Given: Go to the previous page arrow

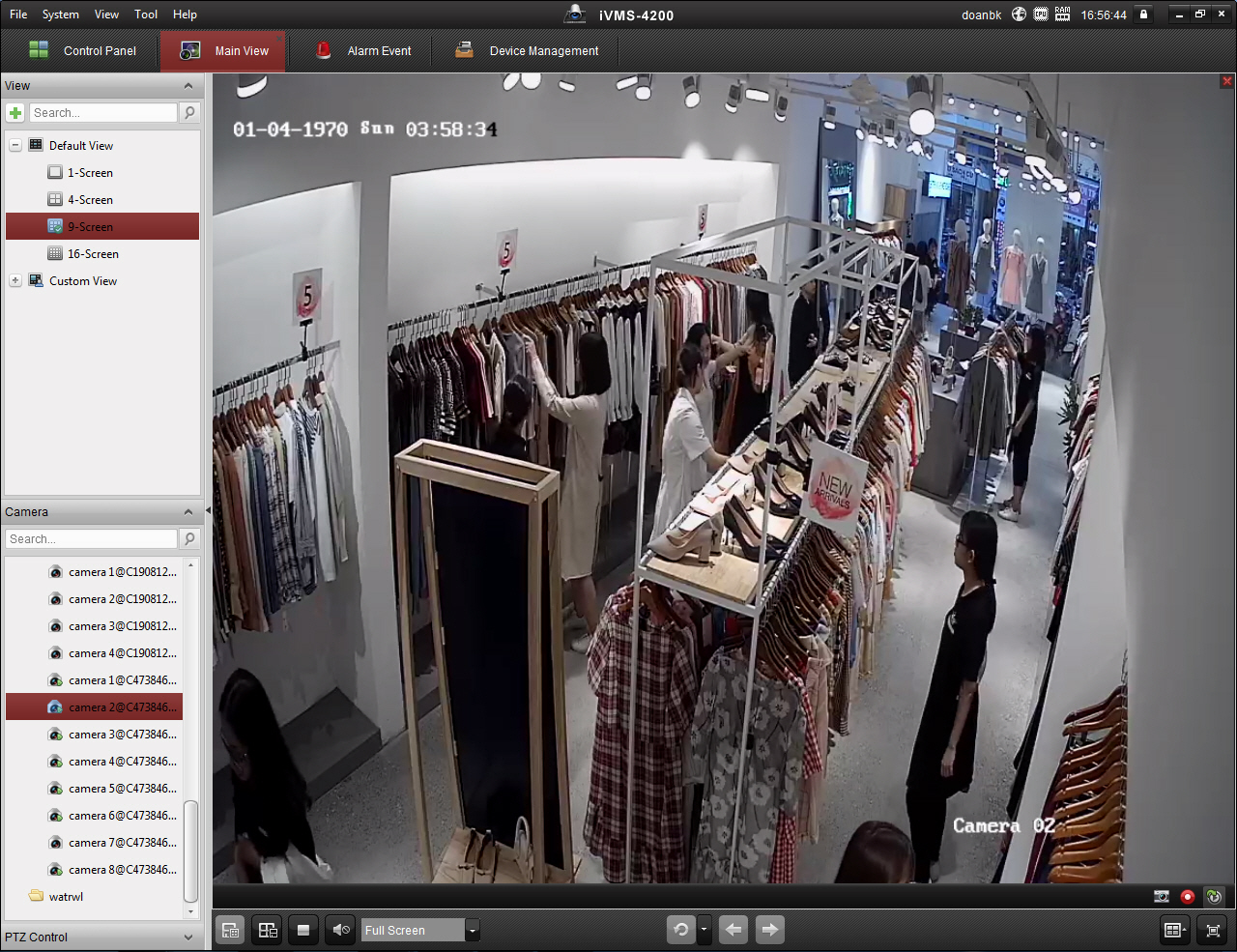Looking at the screenshot, I should [734, 930].
